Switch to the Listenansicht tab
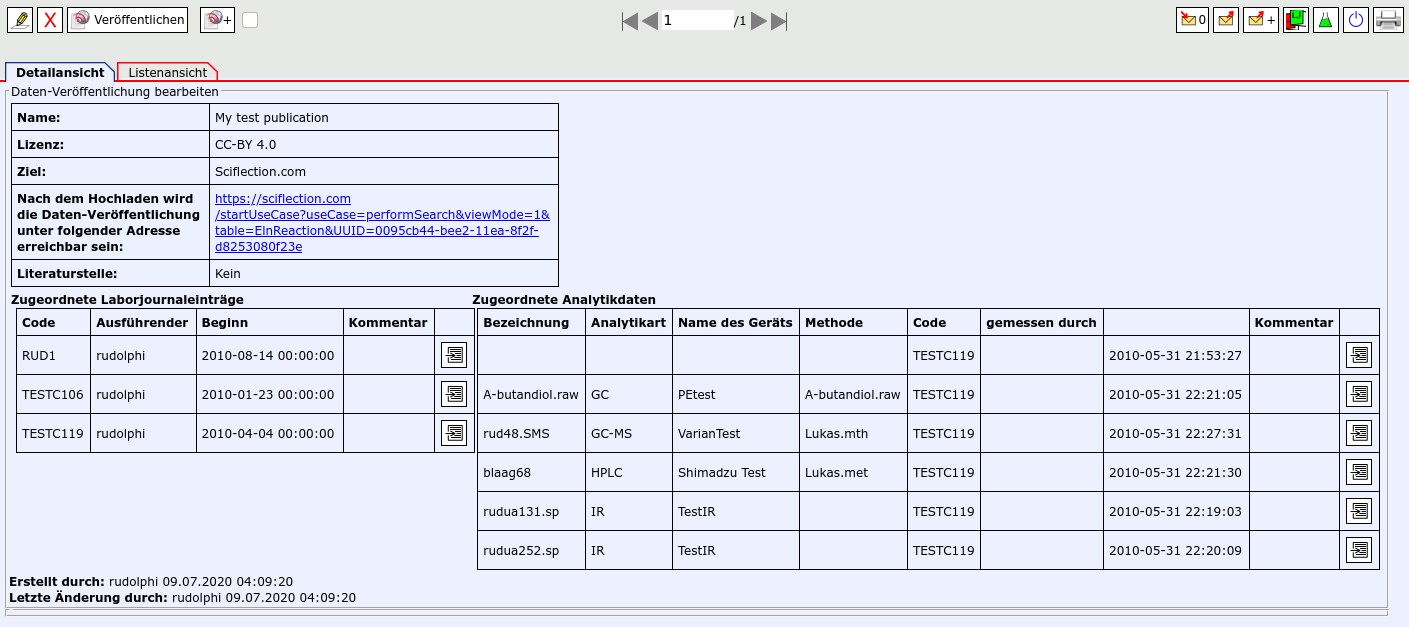The image size is (1409, 627). pyautogui.click(x=167, y=72)
